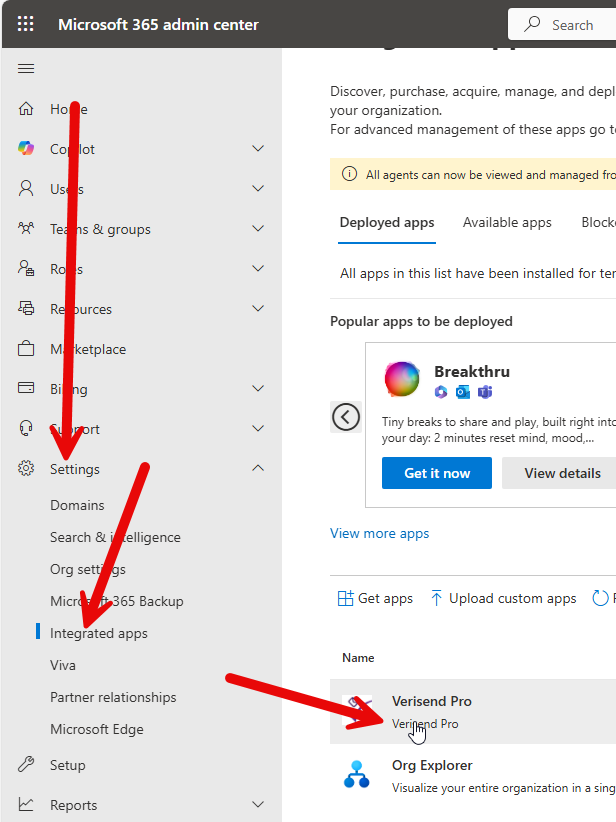
Task: Click the Support headset icon
Action: 26,428
